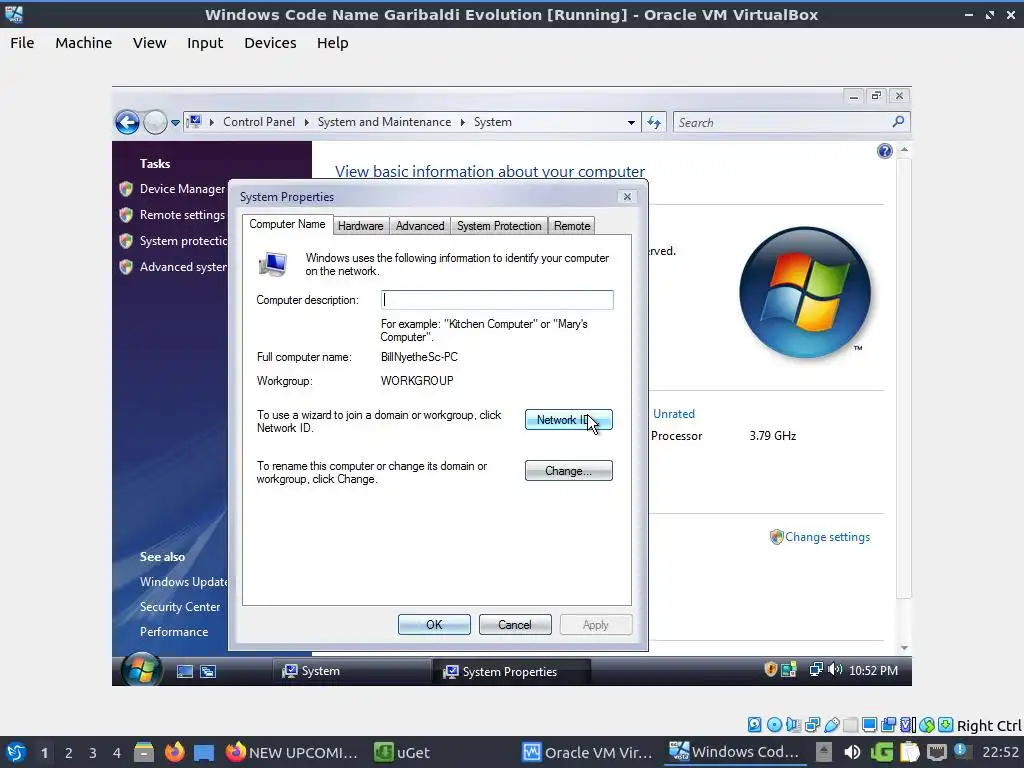Click OK in System Properties
Screen dimensions: 1024x768
[x=434, y=625]
